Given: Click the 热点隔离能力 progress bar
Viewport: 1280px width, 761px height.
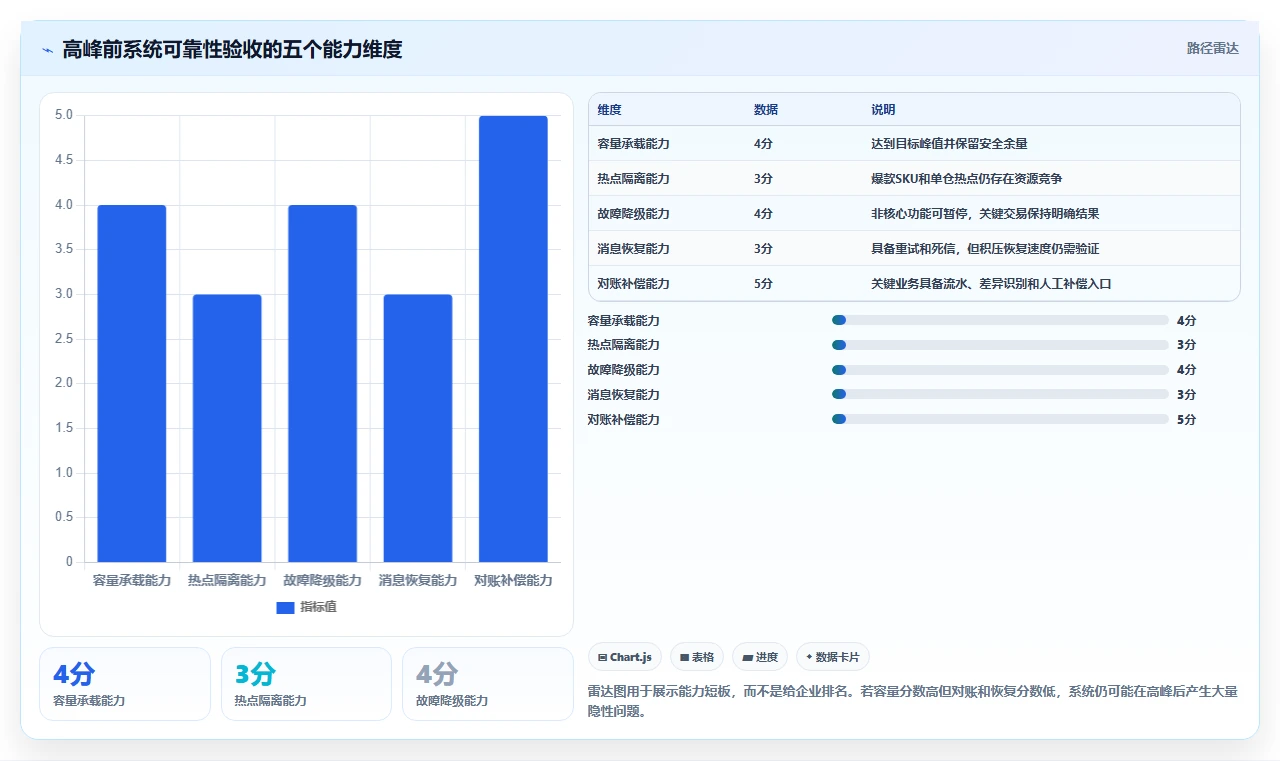Looking at the screenshot, I should 1000,345.
